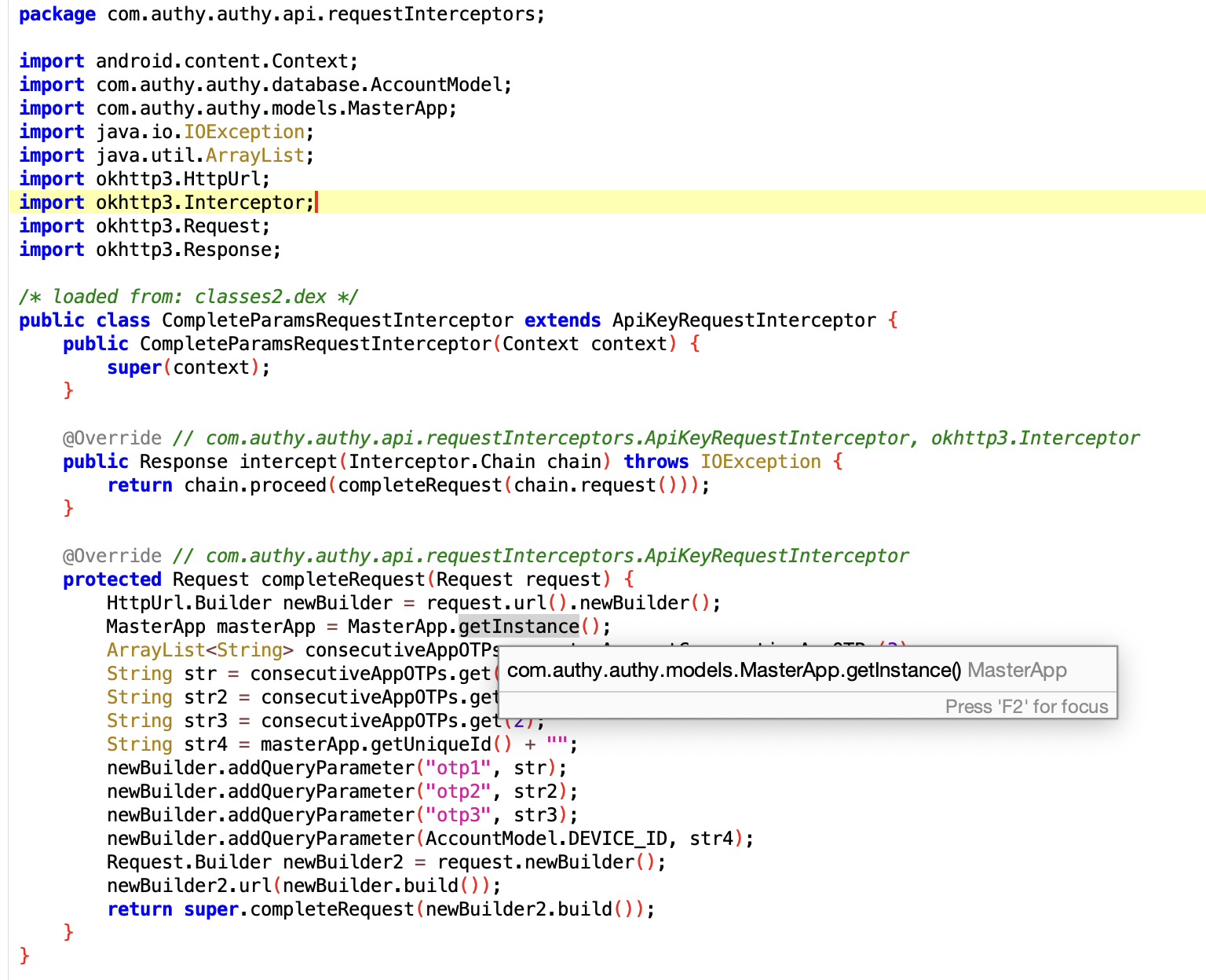
Task: Click the second @Override annotation above completeRequest
Action: [112, 556]
